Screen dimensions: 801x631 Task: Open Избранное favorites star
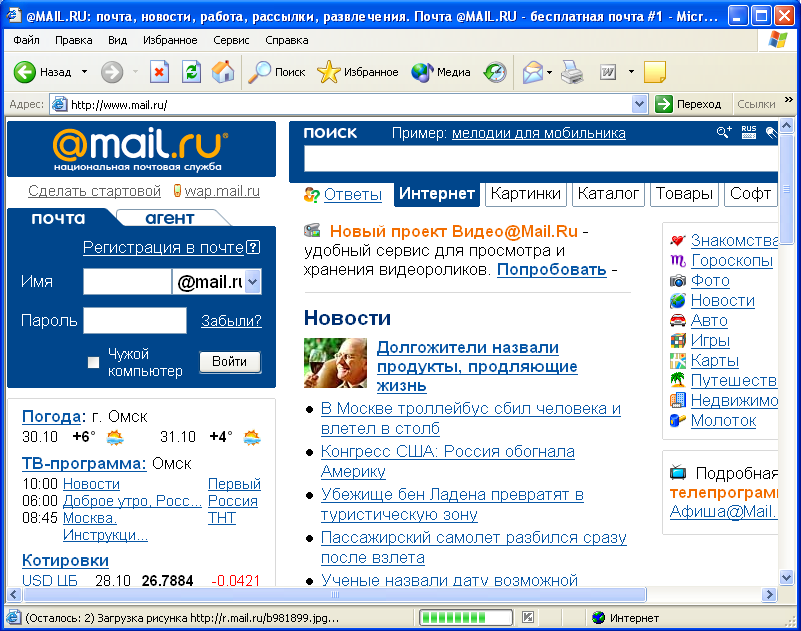pos(358,72)
